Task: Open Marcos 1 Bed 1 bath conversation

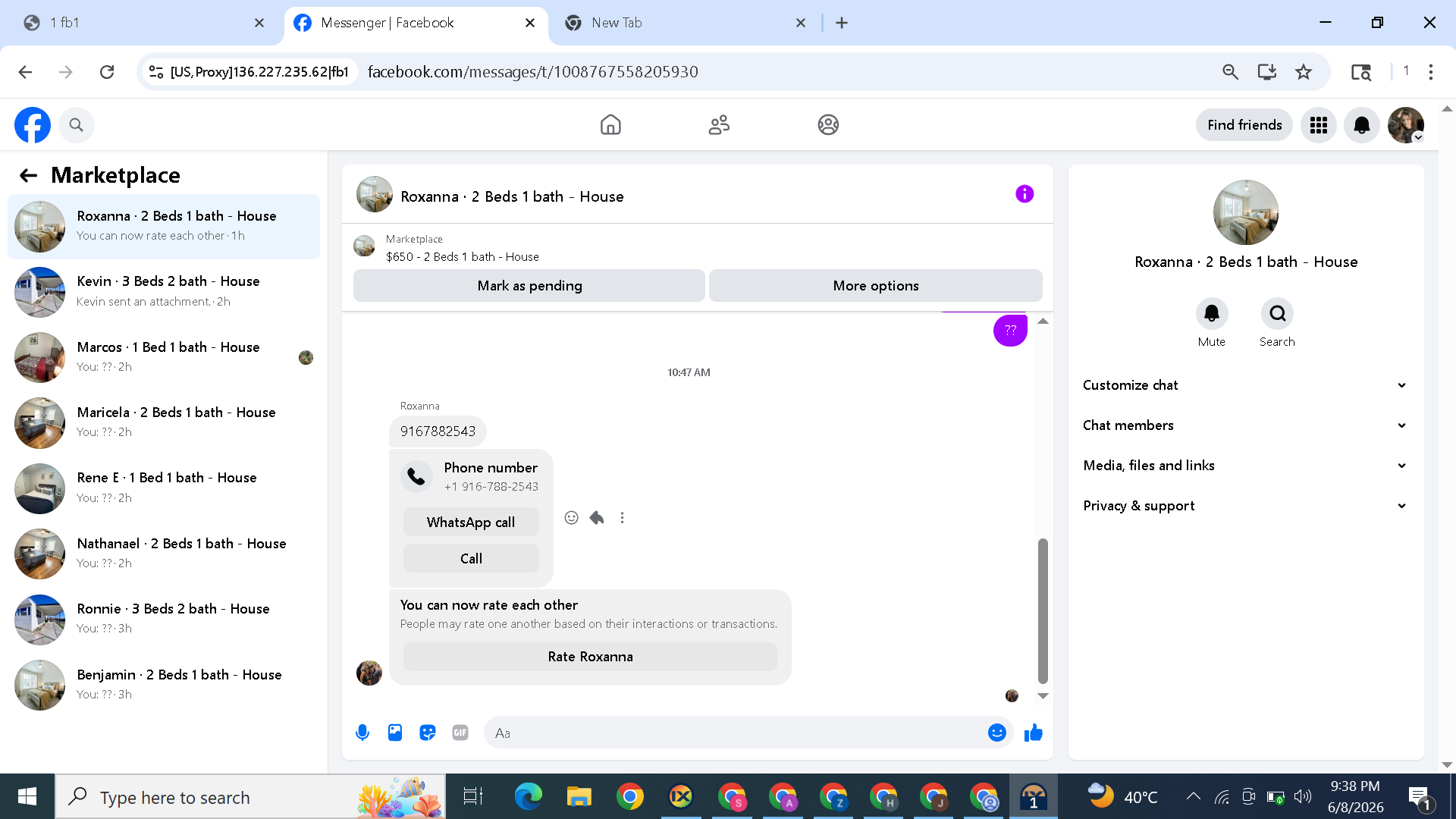Action: click(x=164, y=357)
